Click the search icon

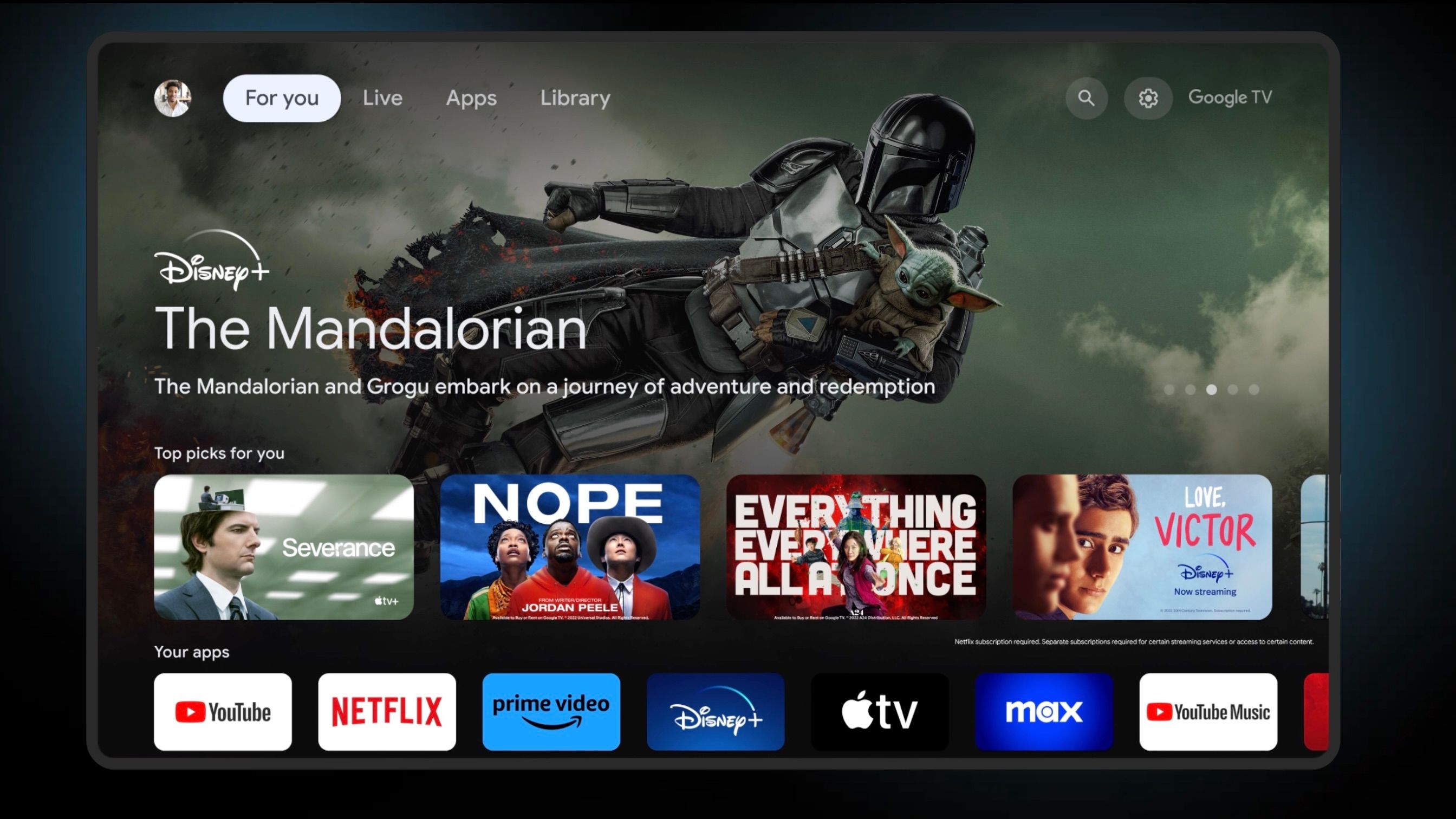[x=1086, y=97]
